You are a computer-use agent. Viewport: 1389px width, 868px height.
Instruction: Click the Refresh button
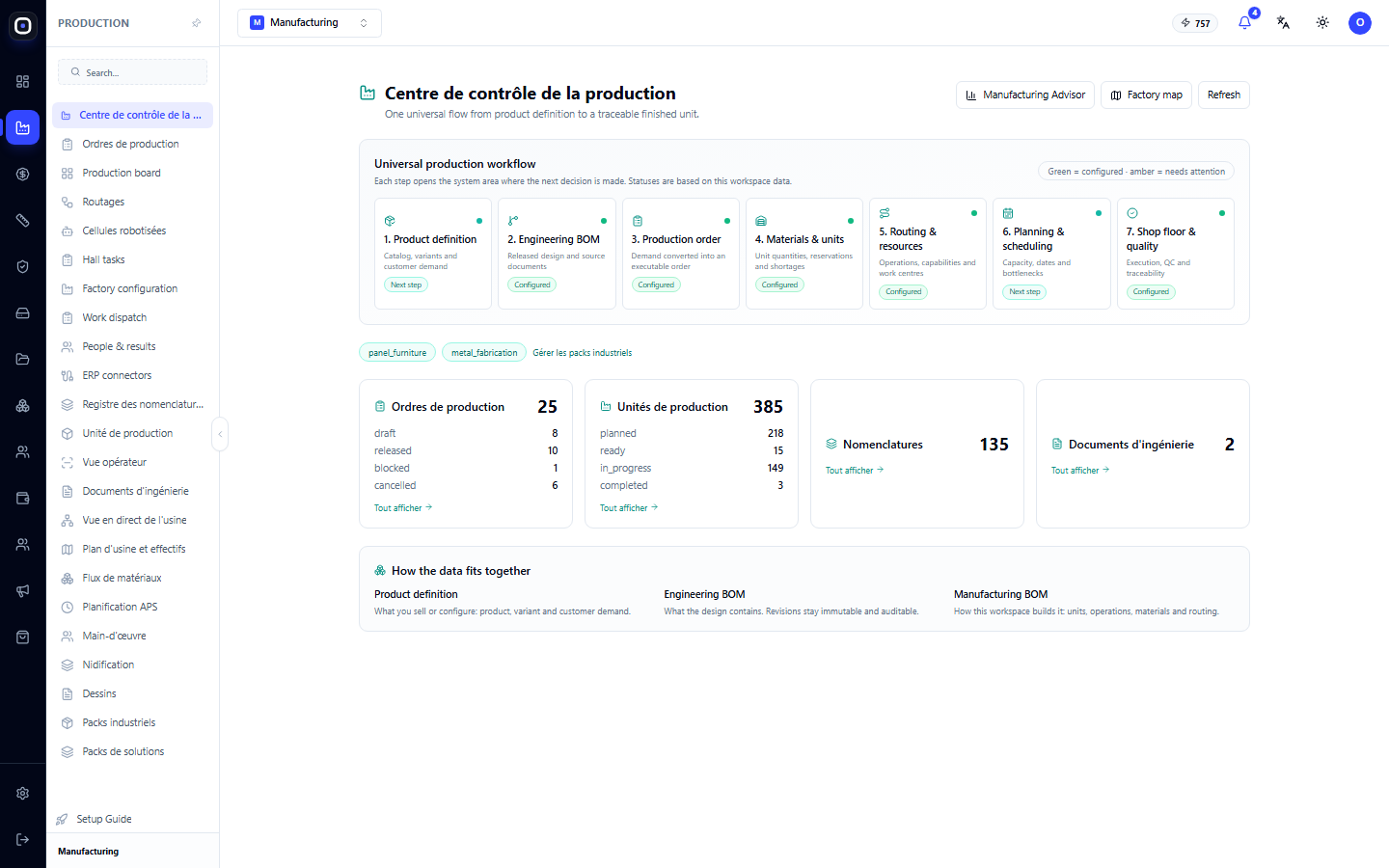1224,95
